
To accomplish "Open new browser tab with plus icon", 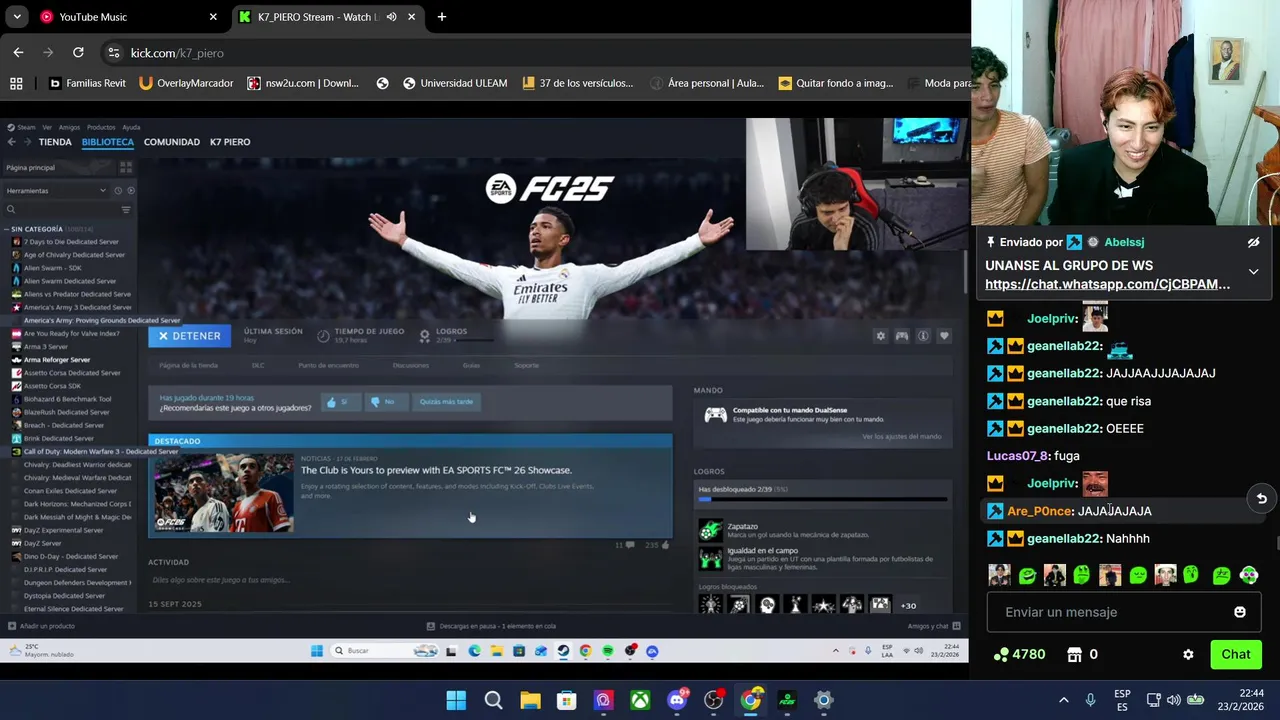I will click(x=442, y=17).
